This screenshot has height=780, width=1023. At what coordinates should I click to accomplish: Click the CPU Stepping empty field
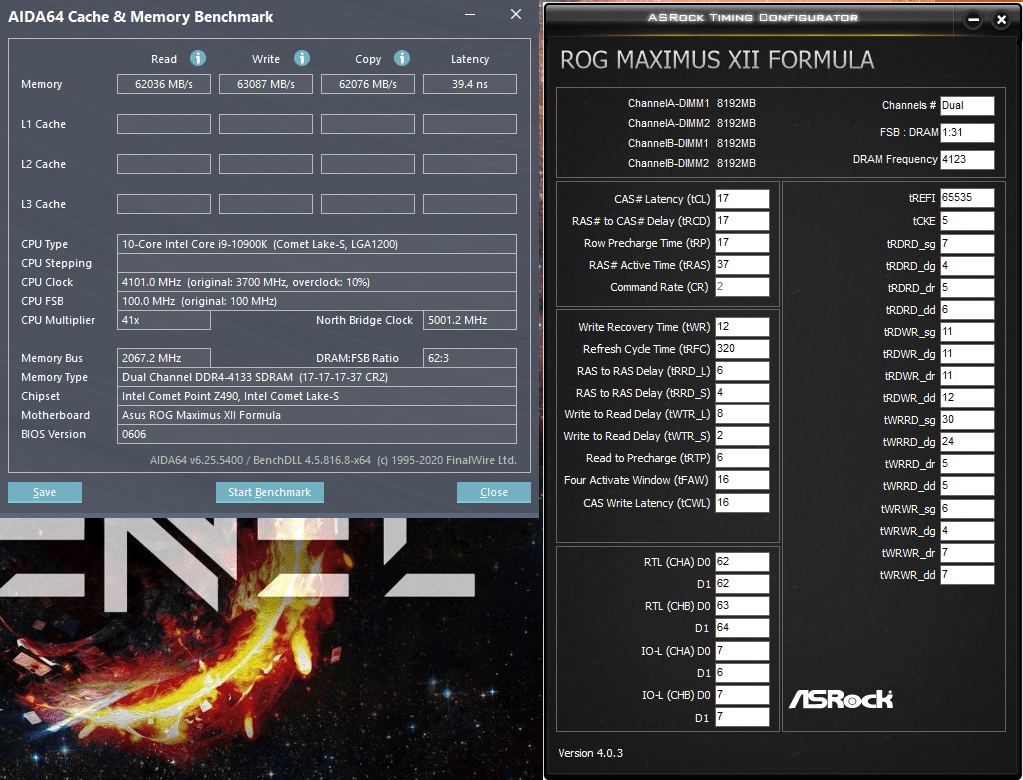pyautogui.click(x=316, y=263)
